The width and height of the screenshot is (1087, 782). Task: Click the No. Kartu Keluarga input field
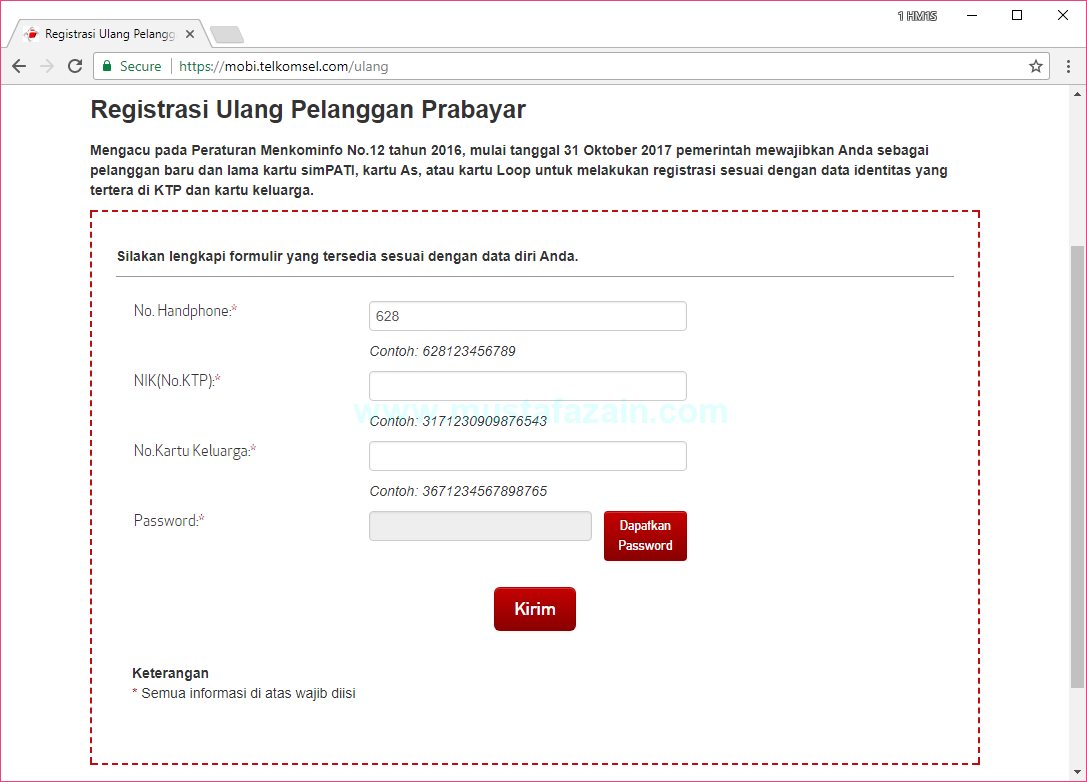pyautogui.click(x=528, y=456)
